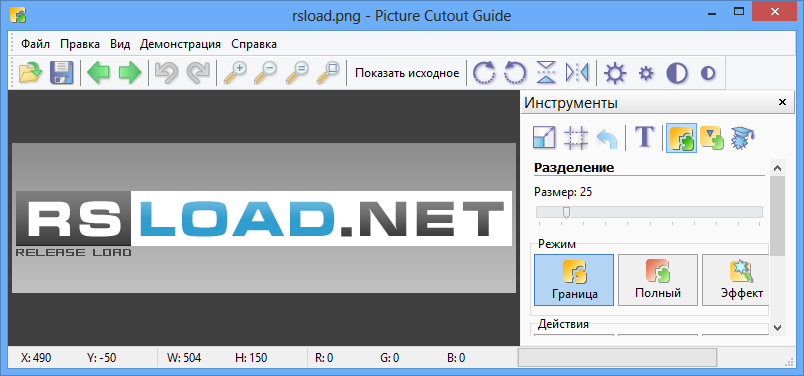Open the Файл menu
Viewport: 804px width, 376px height.
point(35,44)
